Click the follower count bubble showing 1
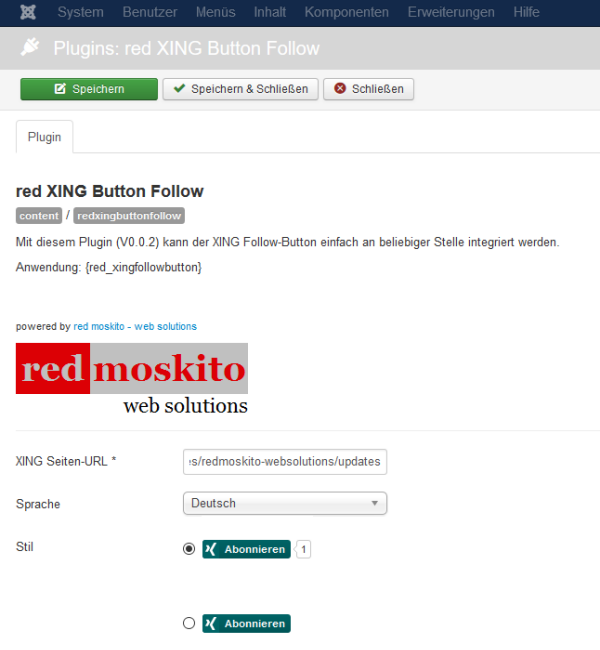The width and height of the screenshot is (600, 650). pos(304,549)
